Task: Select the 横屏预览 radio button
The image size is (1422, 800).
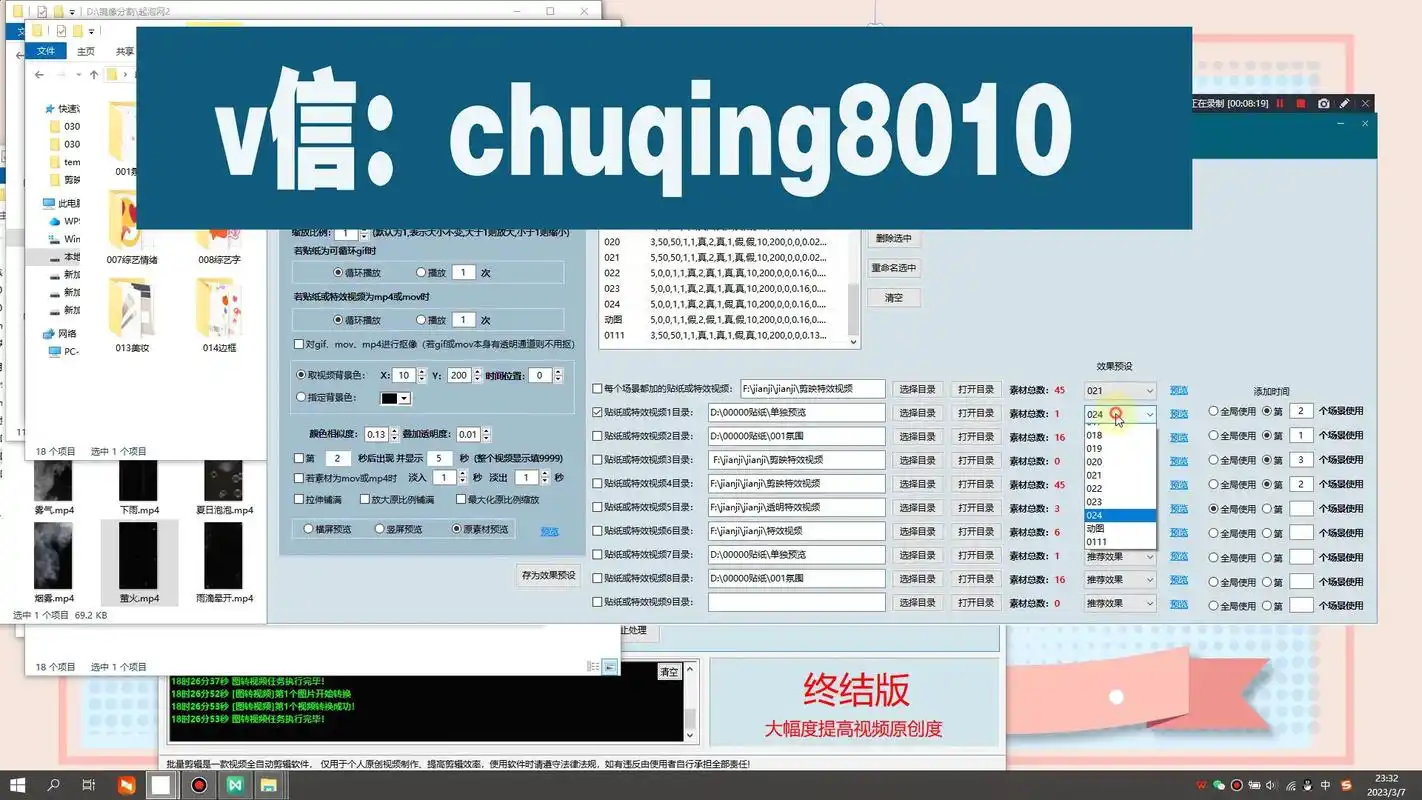Action: pos(309,529)
